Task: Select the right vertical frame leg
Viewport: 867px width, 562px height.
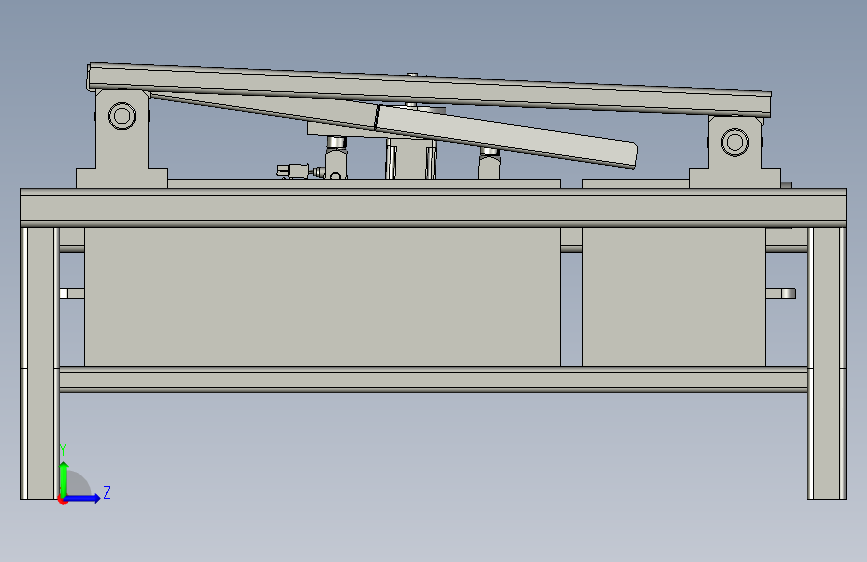Action: tap(827, 363)
